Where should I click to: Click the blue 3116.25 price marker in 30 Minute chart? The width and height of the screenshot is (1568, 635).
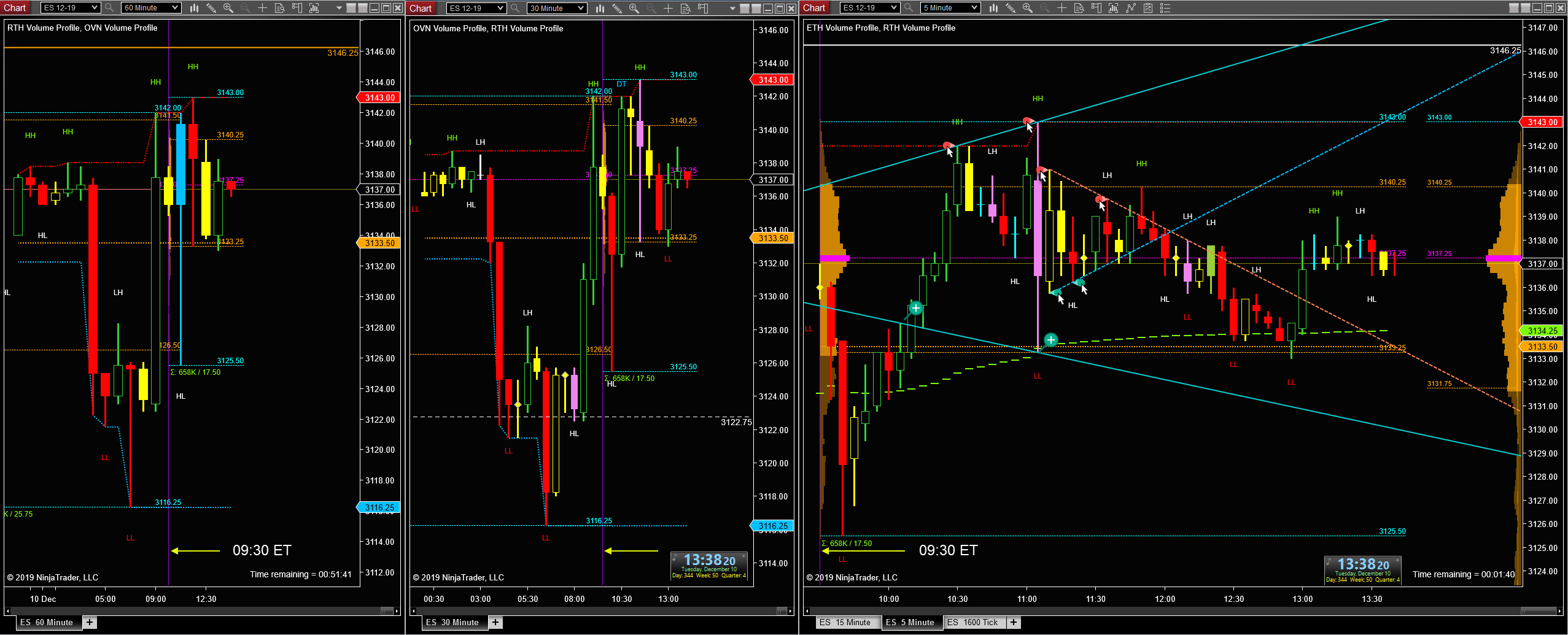pos(772,526)
